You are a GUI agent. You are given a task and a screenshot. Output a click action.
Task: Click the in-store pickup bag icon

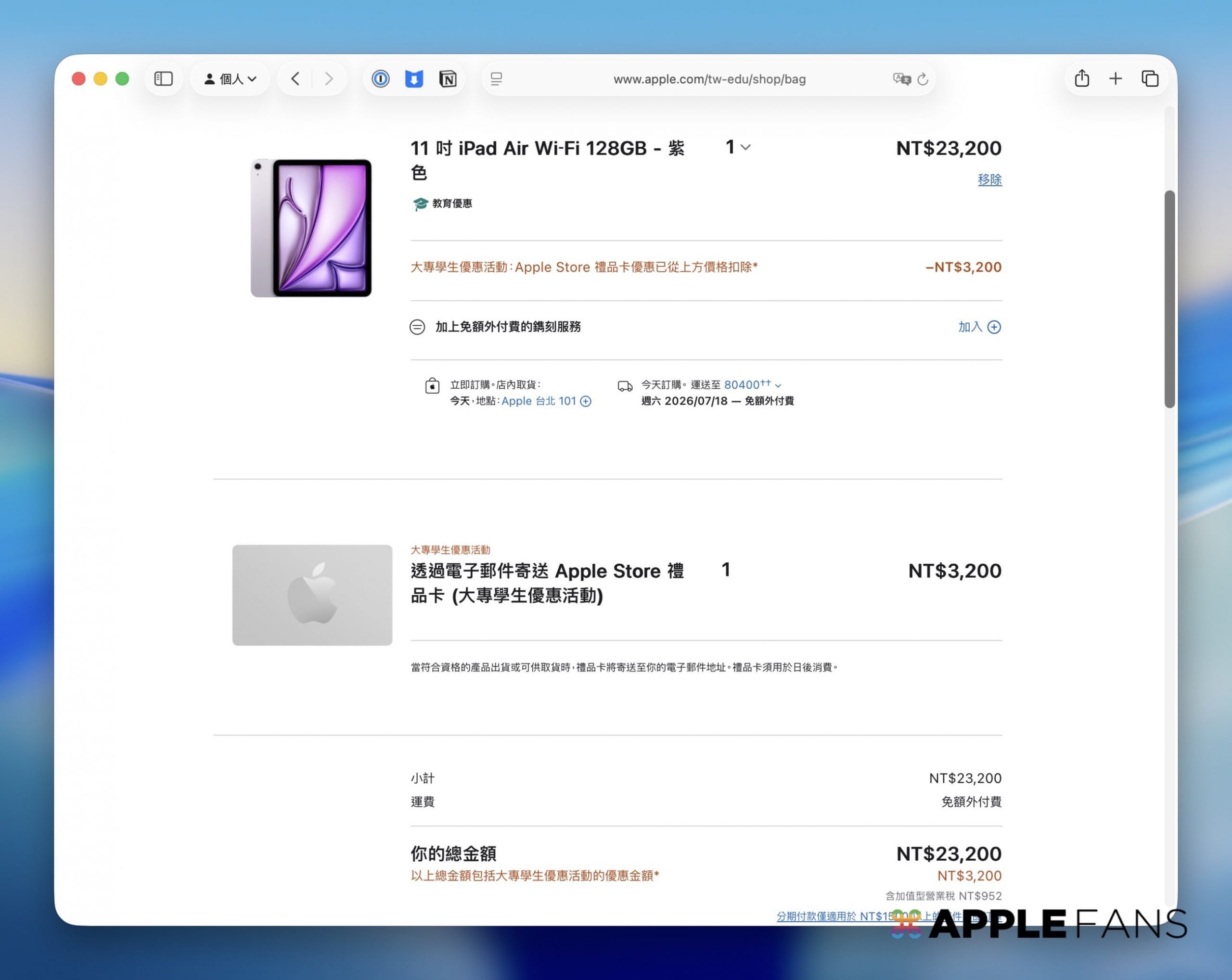click(x=433, y=385)
